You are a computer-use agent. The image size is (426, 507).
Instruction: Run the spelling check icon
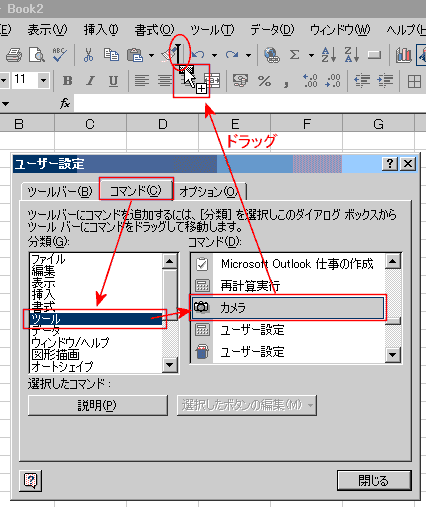[59, 55]
